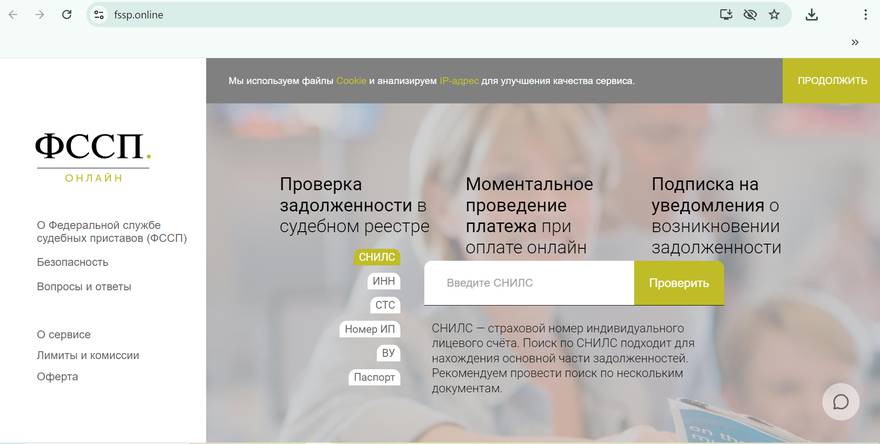The width and height of the screenshot is (880, 444).
Task: Switch to the ВУ search tab
Action: click(388, 353)
